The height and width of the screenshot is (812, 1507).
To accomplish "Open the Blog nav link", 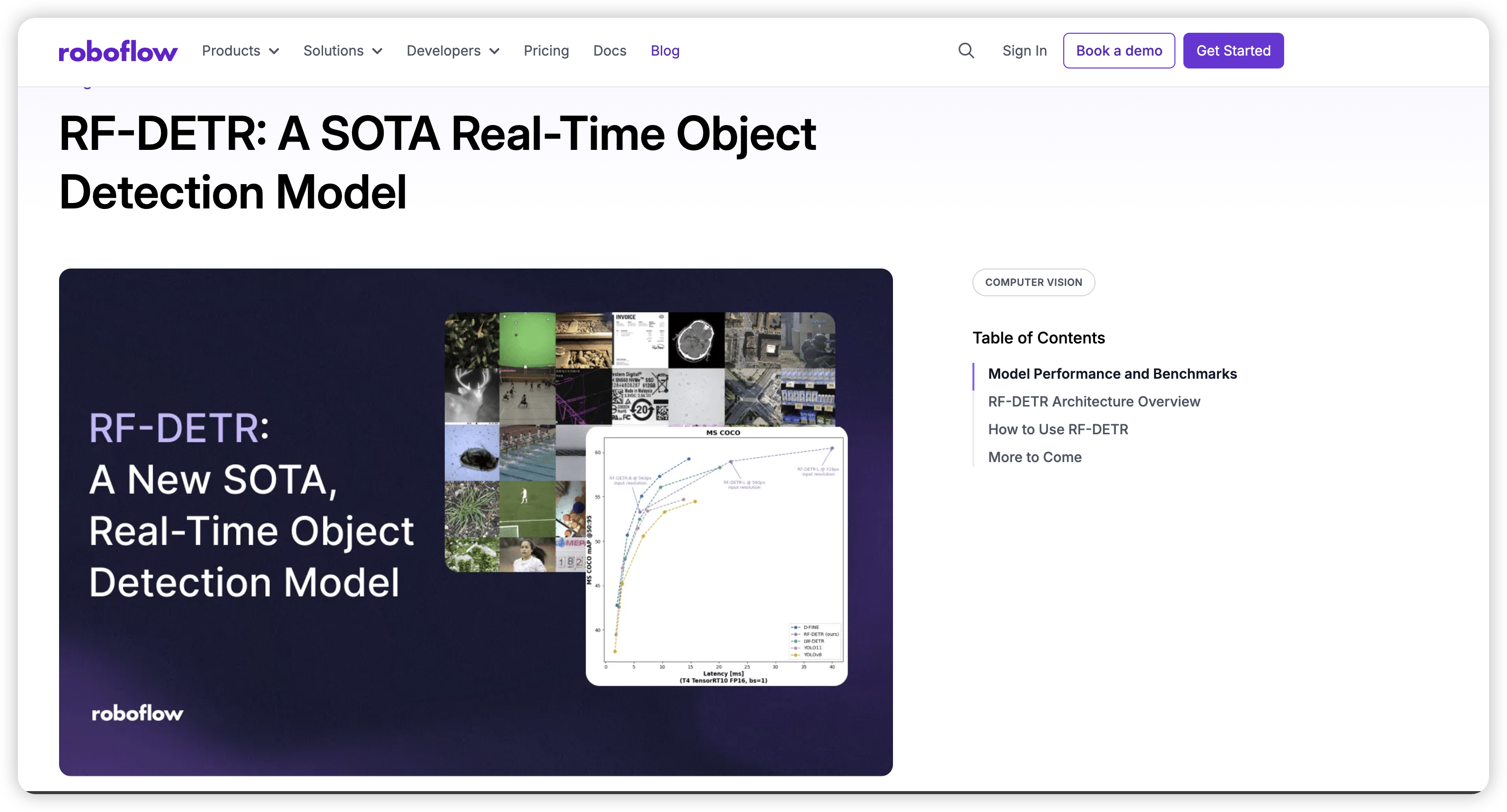I will coord(665,51).
